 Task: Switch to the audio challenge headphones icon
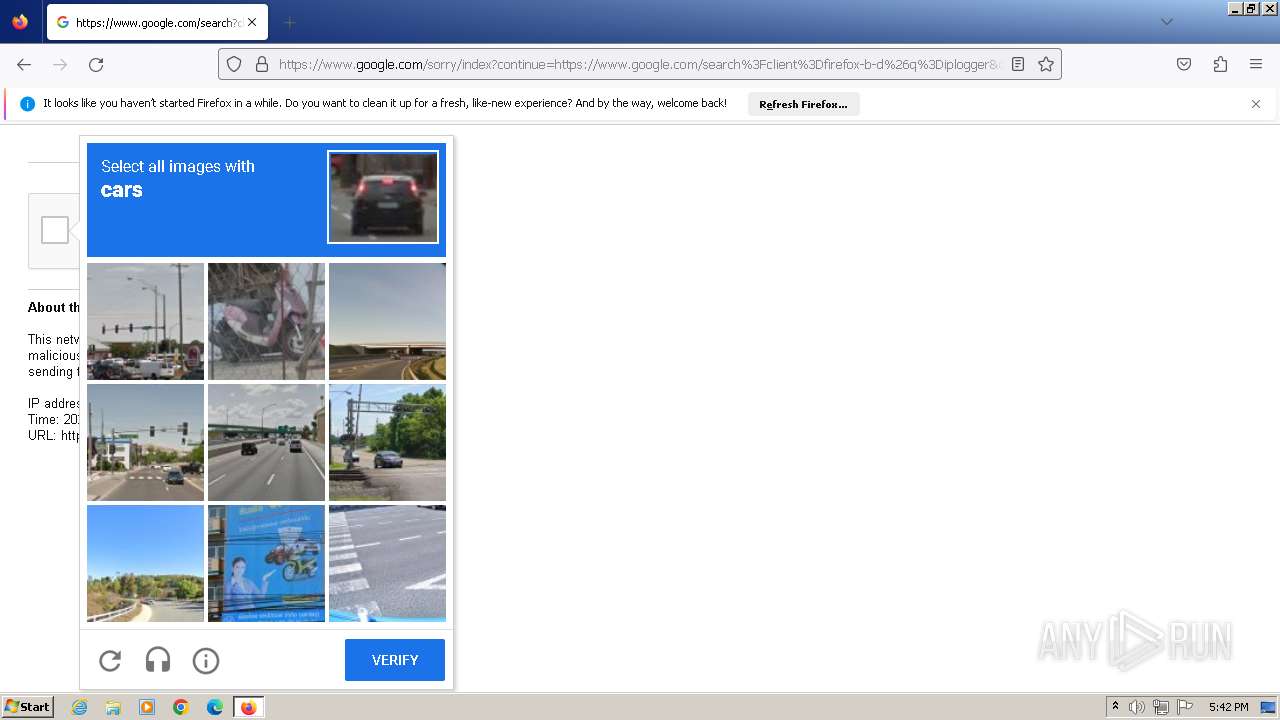pyautogui.click(x=158, y=660)
